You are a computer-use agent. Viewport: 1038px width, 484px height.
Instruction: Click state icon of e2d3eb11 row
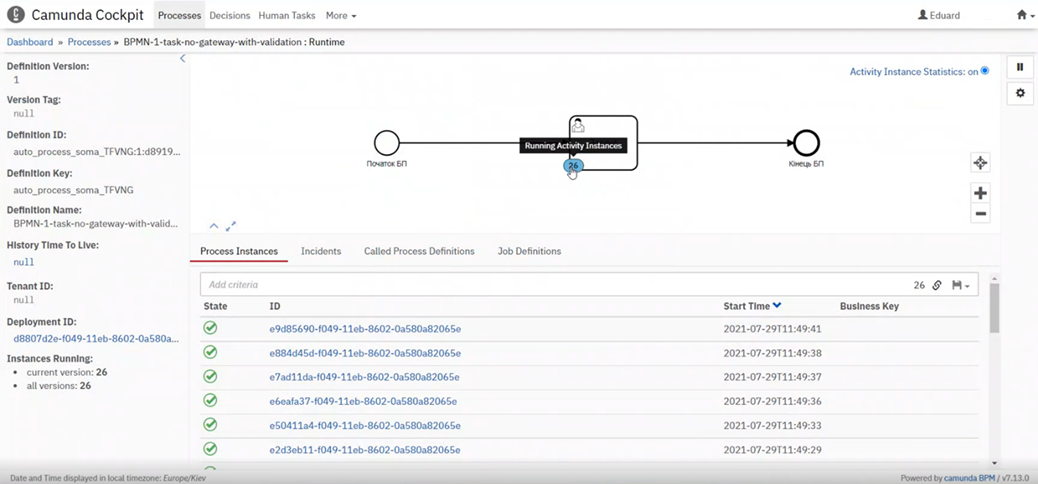coord(211,449)
